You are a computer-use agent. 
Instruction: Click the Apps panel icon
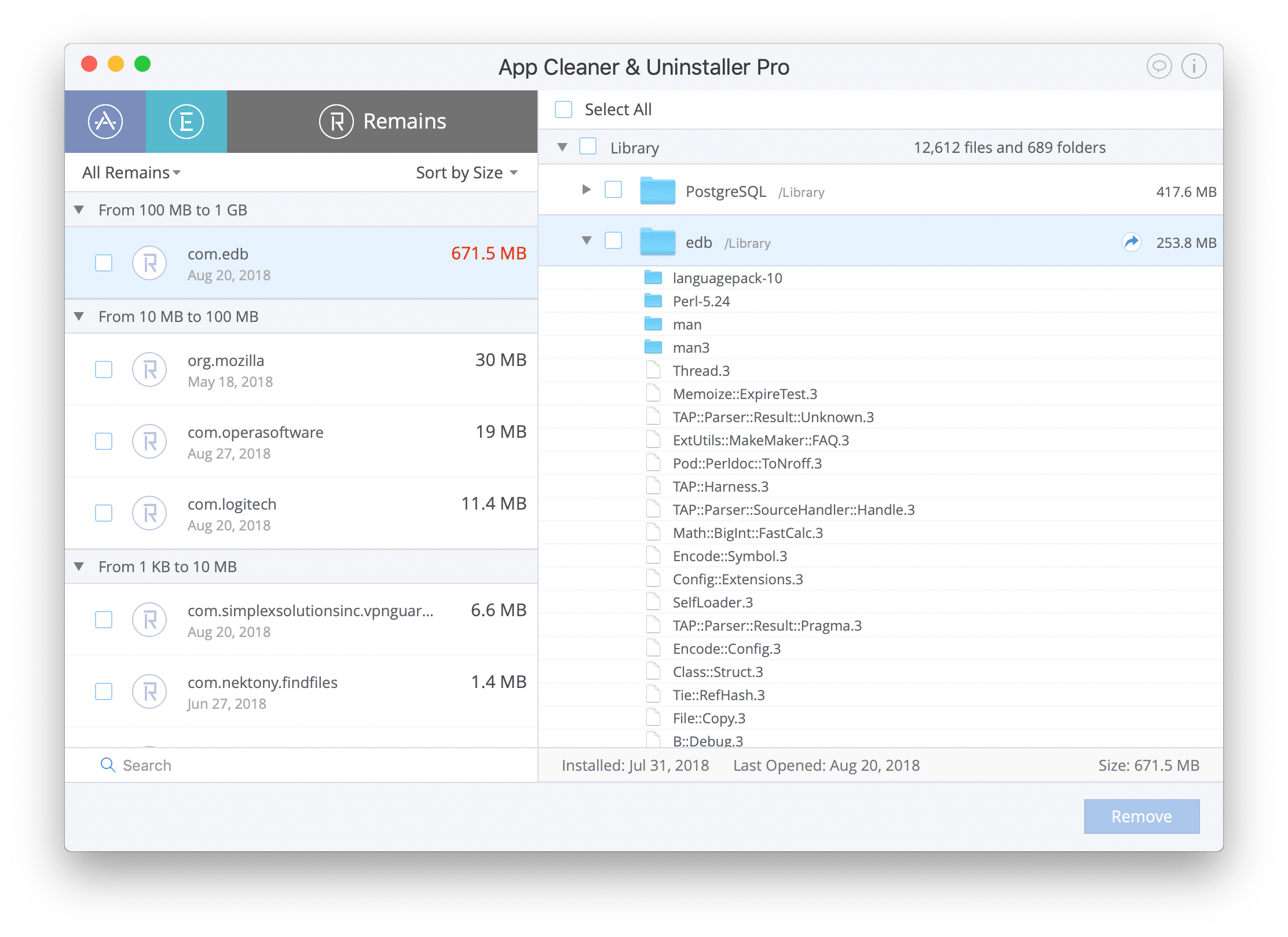106,121
